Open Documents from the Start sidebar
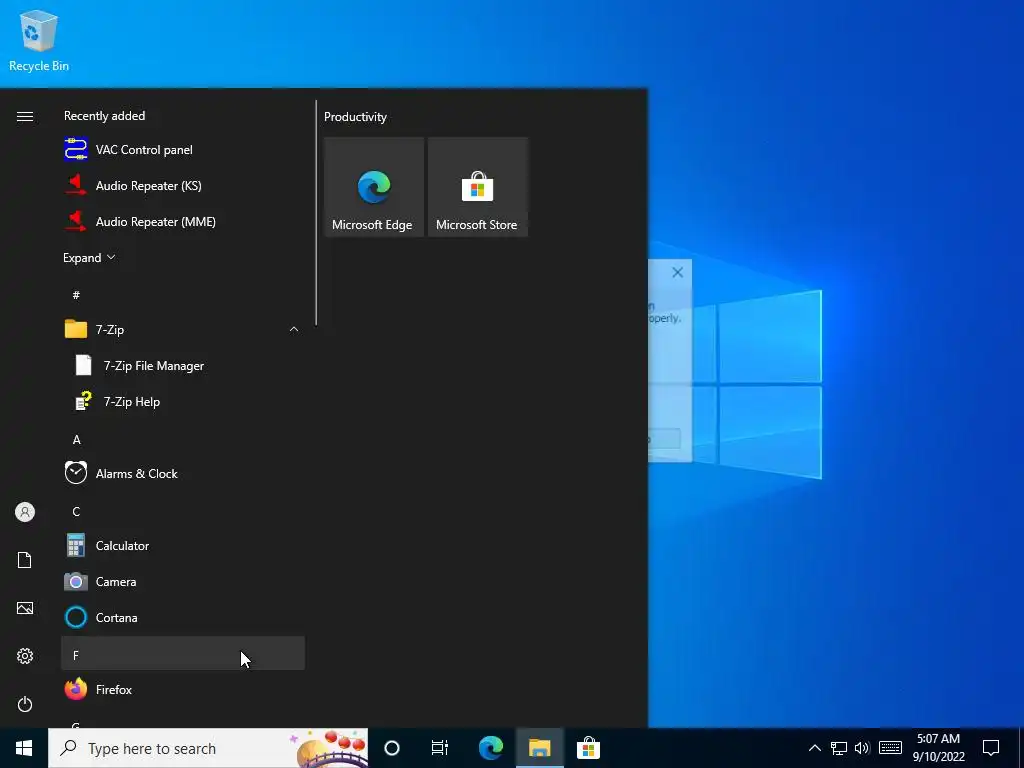 [x=25, y=560]
